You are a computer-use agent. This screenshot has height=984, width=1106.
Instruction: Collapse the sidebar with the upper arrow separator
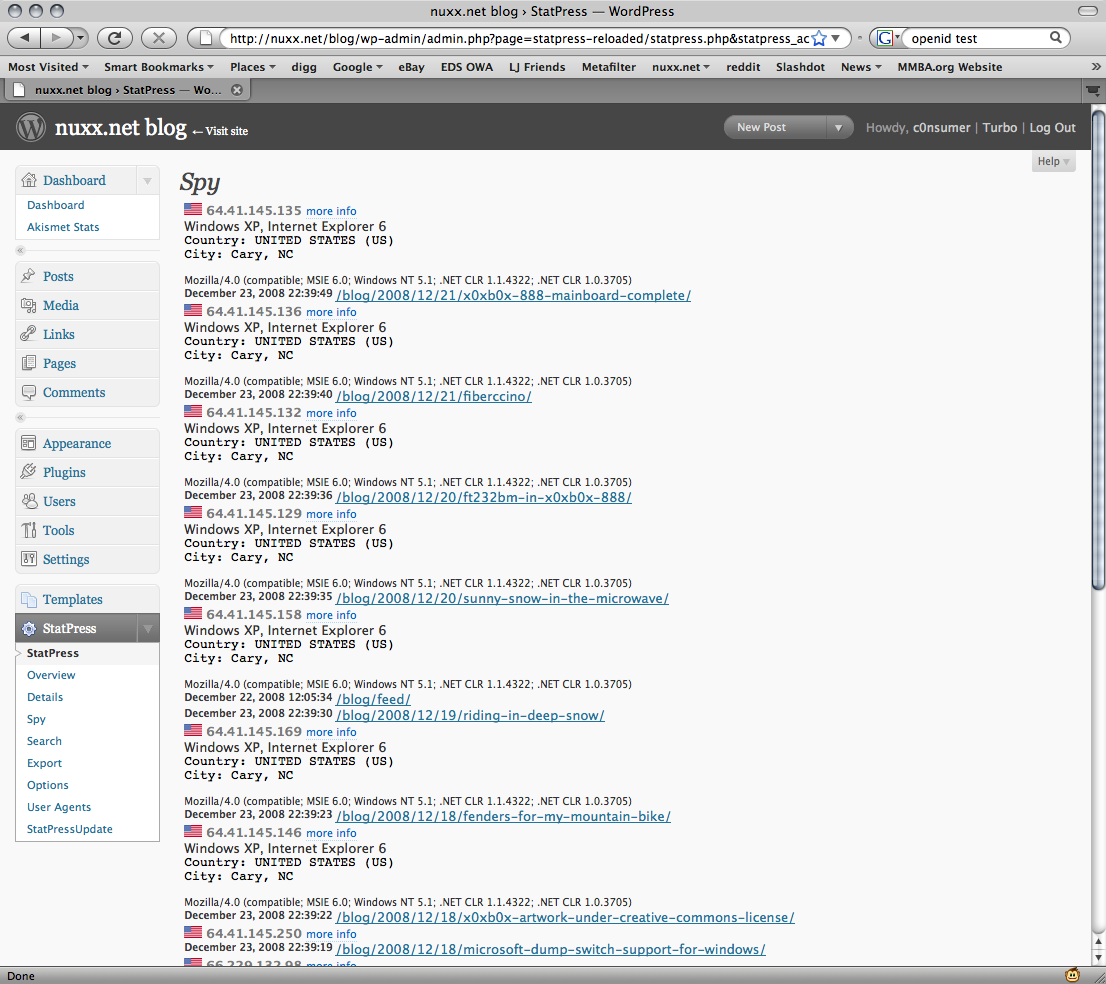click(x=20, y=250)
